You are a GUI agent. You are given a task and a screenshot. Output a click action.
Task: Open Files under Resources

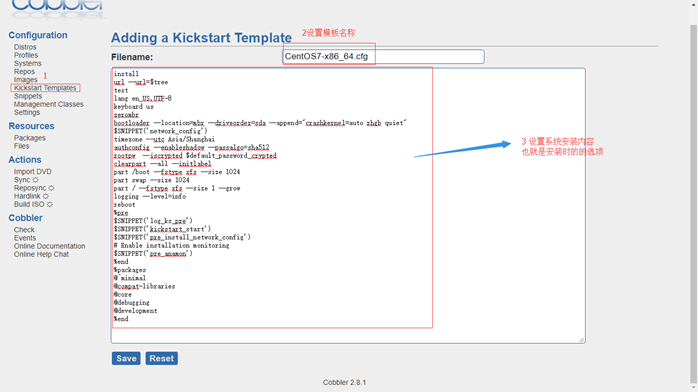click(x=21, y=146)
